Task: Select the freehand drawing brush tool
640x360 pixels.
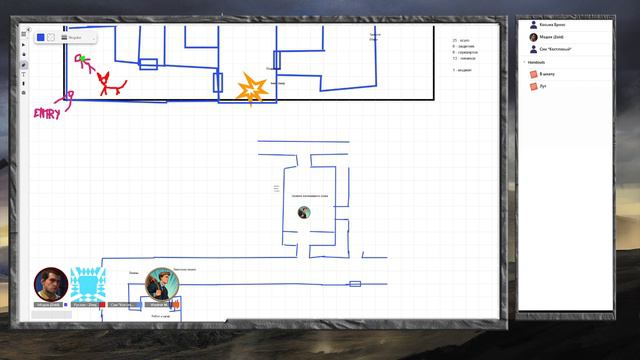Action: [23, 64]
